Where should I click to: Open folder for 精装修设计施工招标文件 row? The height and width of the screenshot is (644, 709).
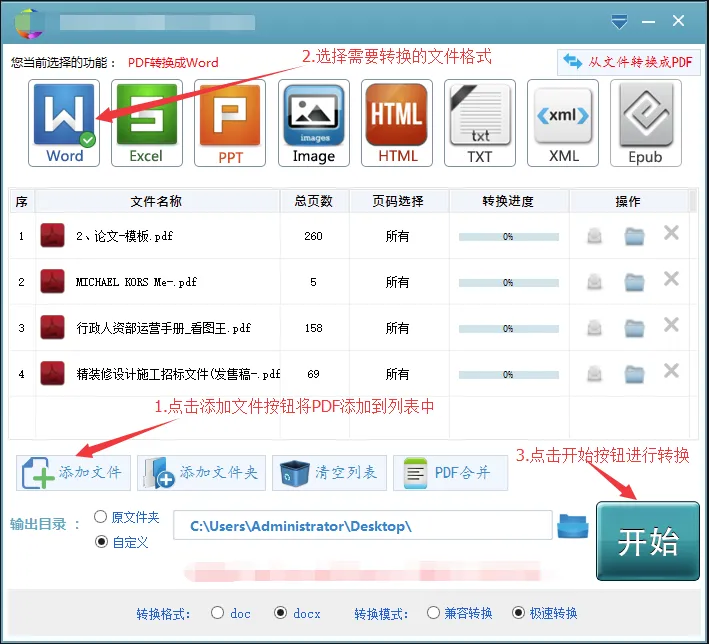634,374
